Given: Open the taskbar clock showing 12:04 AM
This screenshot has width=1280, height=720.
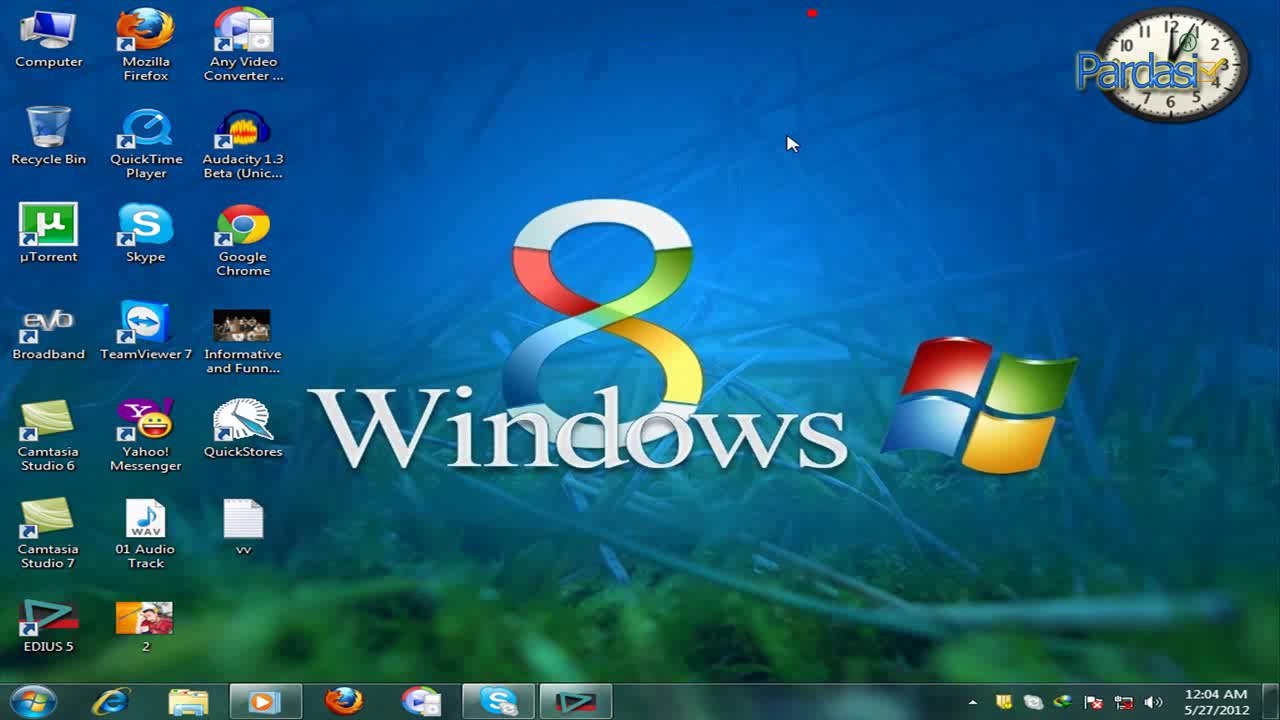Looking at the screenshot, I should [1216, 702].
